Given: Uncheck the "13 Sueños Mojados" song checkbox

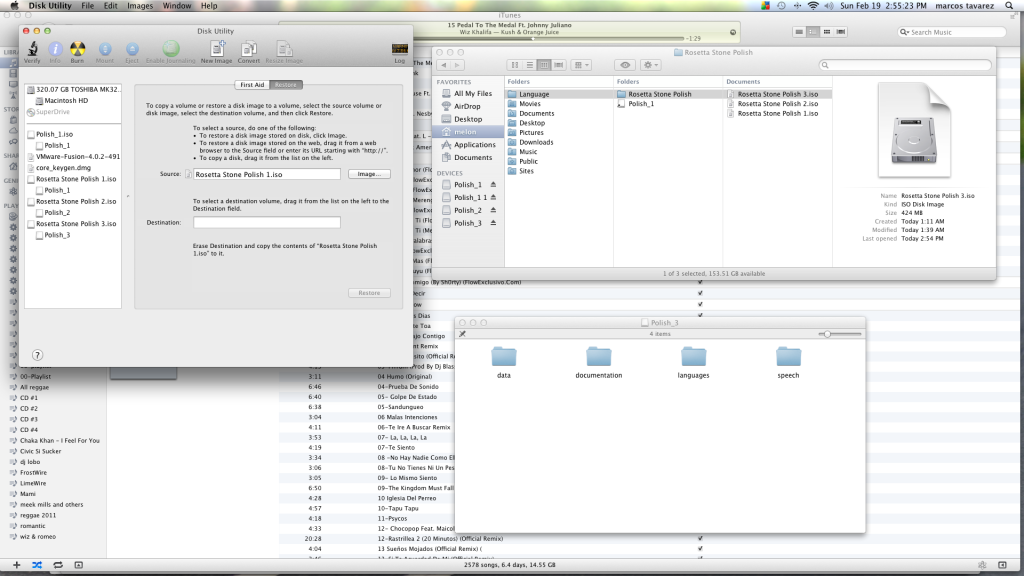Looking at the screenshot, I should pyautogui.click(x=700, y=549).
